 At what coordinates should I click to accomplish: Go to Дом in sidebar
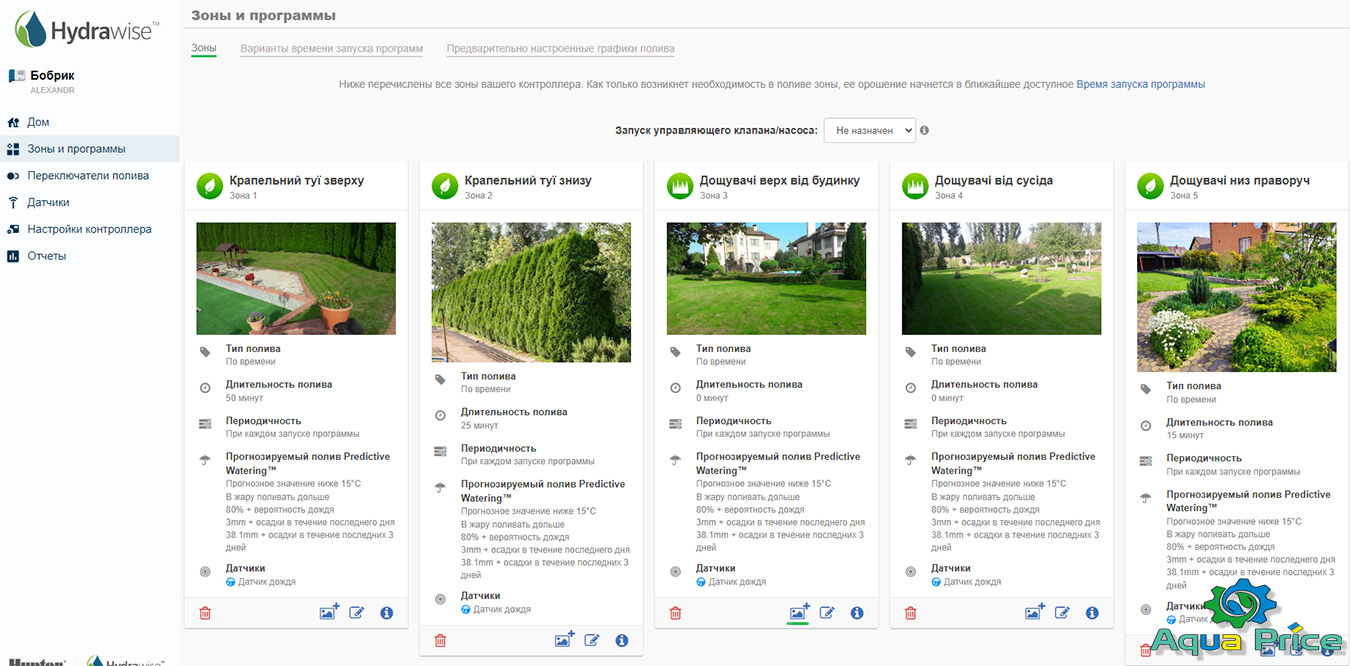[38, 122]
